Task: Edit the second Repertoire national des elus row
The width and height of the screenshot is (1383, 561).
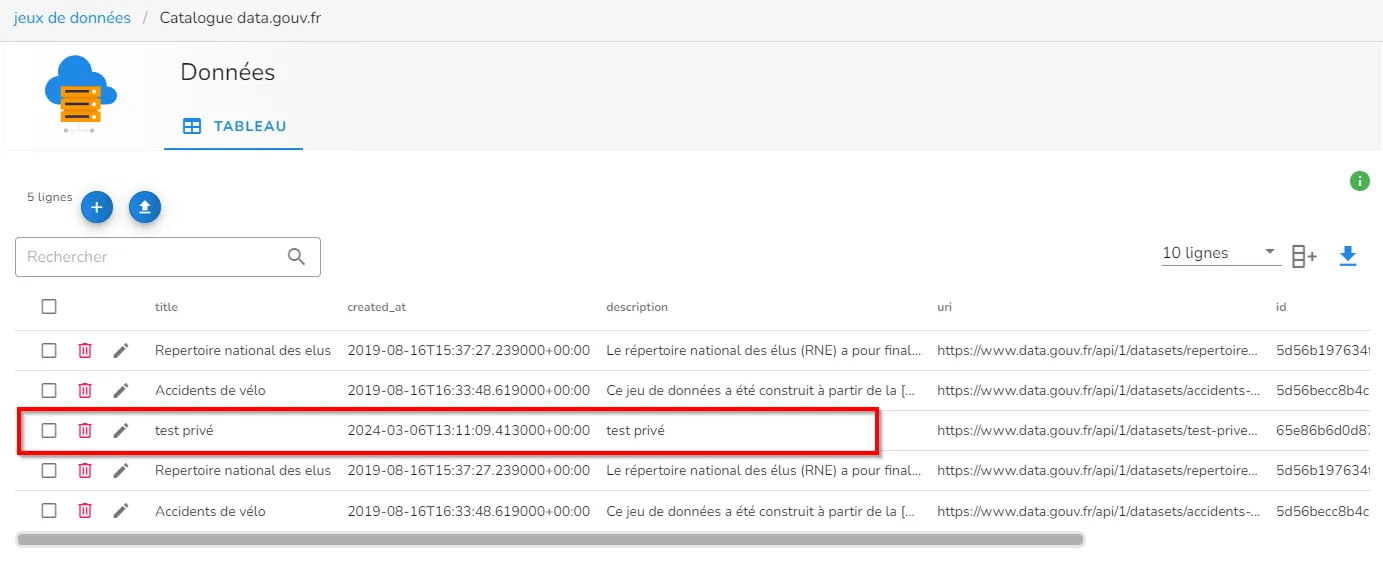Action: (121, 470)
